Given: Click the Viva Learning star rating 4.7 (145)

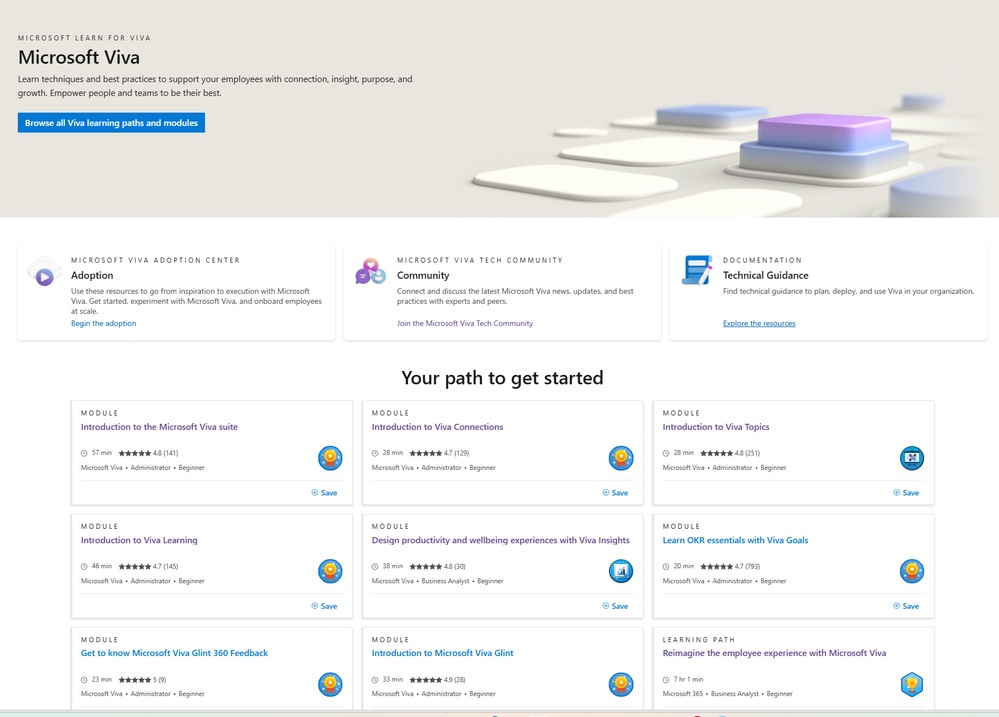Looking at the screenshot, I should coord(148,567).
